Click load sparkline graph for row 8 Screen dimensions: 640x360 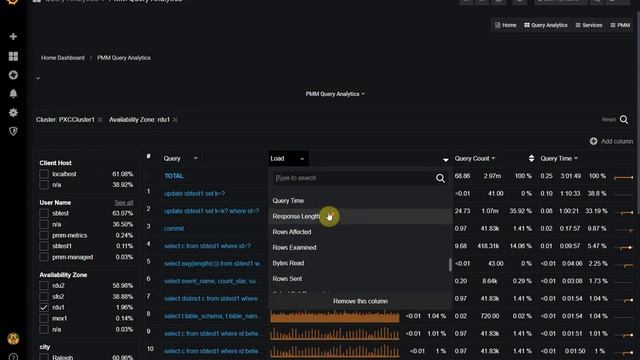pos(335,316)
